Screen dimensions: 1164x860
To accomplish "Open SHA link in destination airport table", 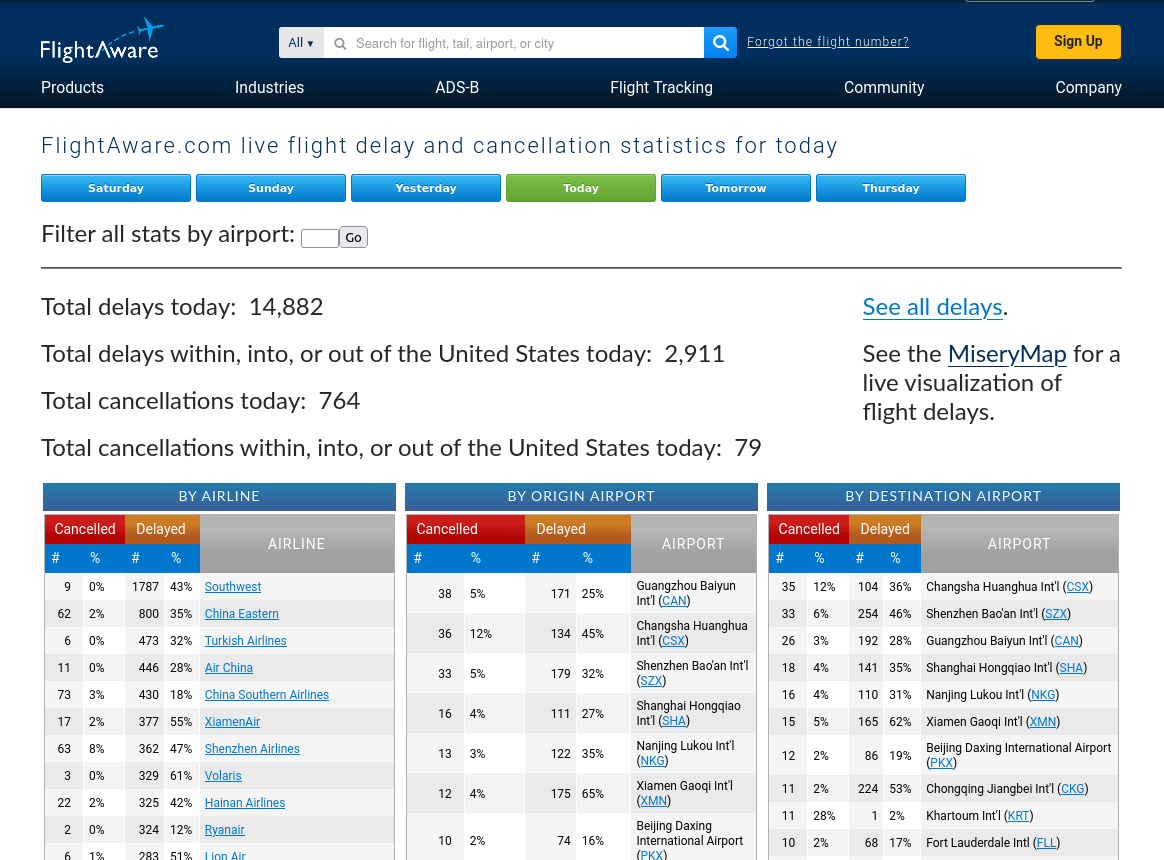I will (1071, 668).
